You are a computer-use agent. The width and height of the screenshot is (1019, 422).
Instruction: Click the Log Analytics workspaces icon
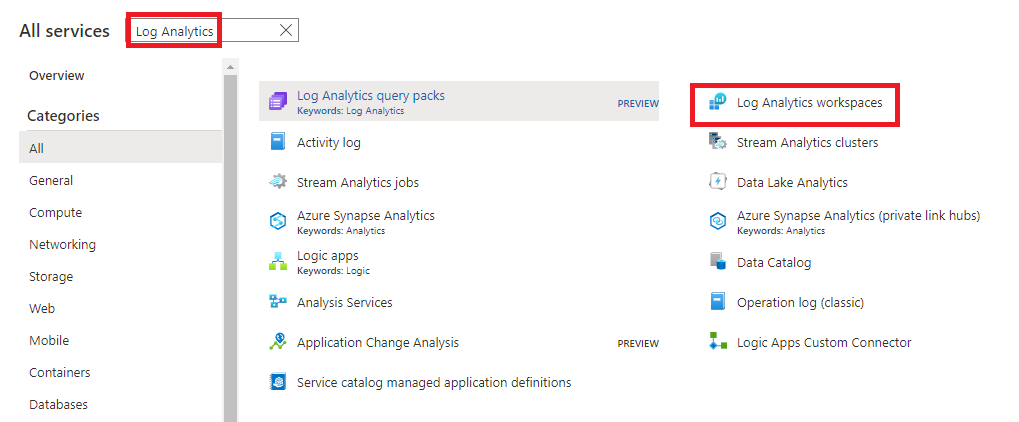point(717,101)
